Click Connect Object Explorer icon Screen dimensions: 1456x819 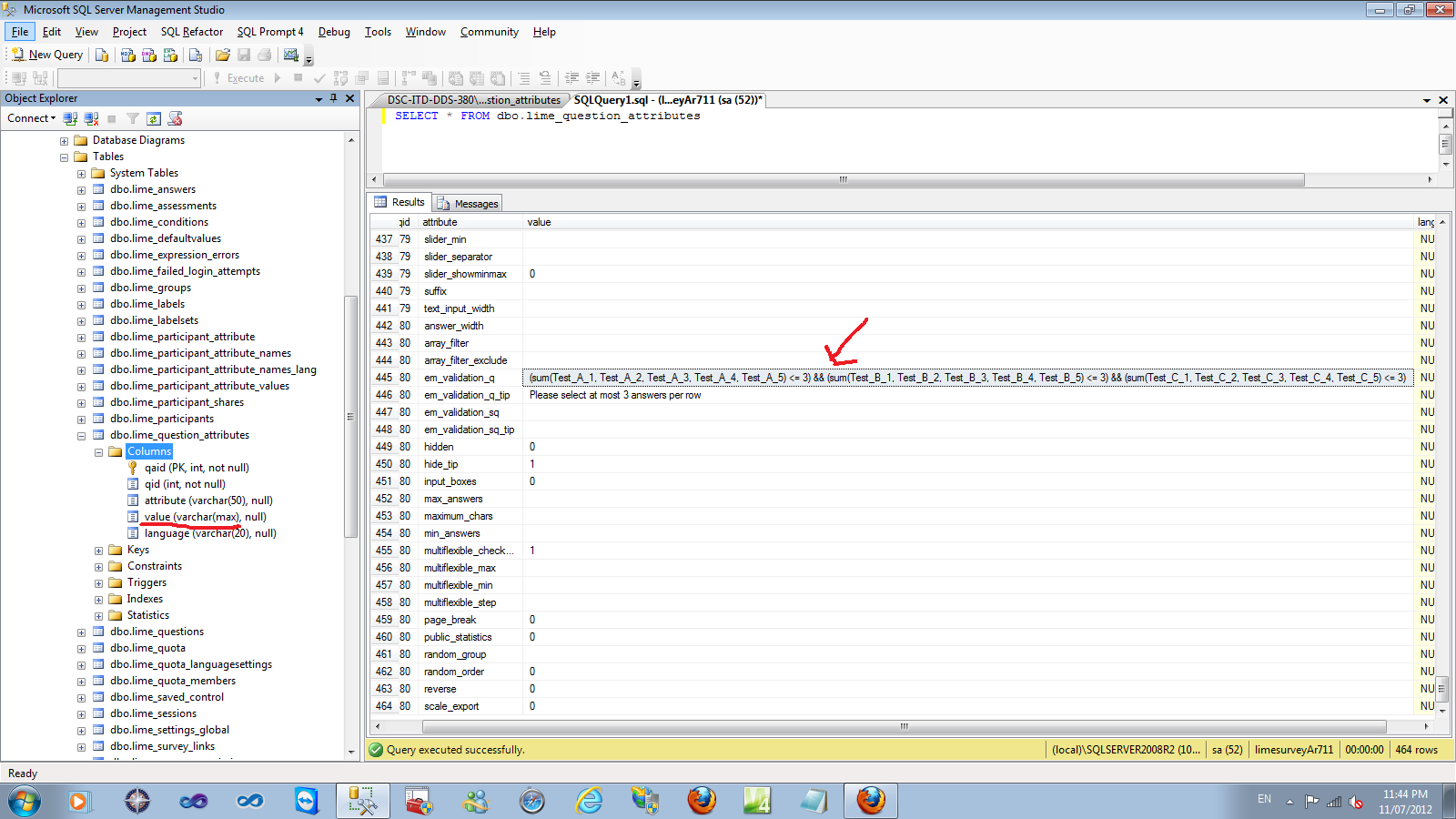[x=70, y=119]
